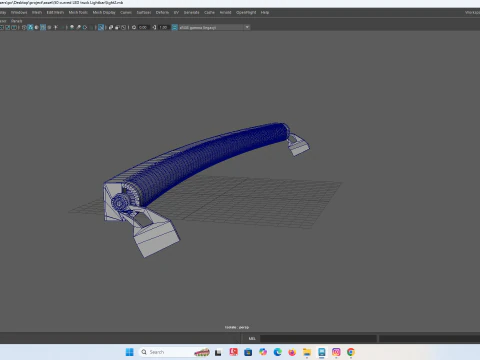The height and width of the screenshot is (360, 480).
Task: Open the Surfaces menu
Action: [x=144, y=12]
